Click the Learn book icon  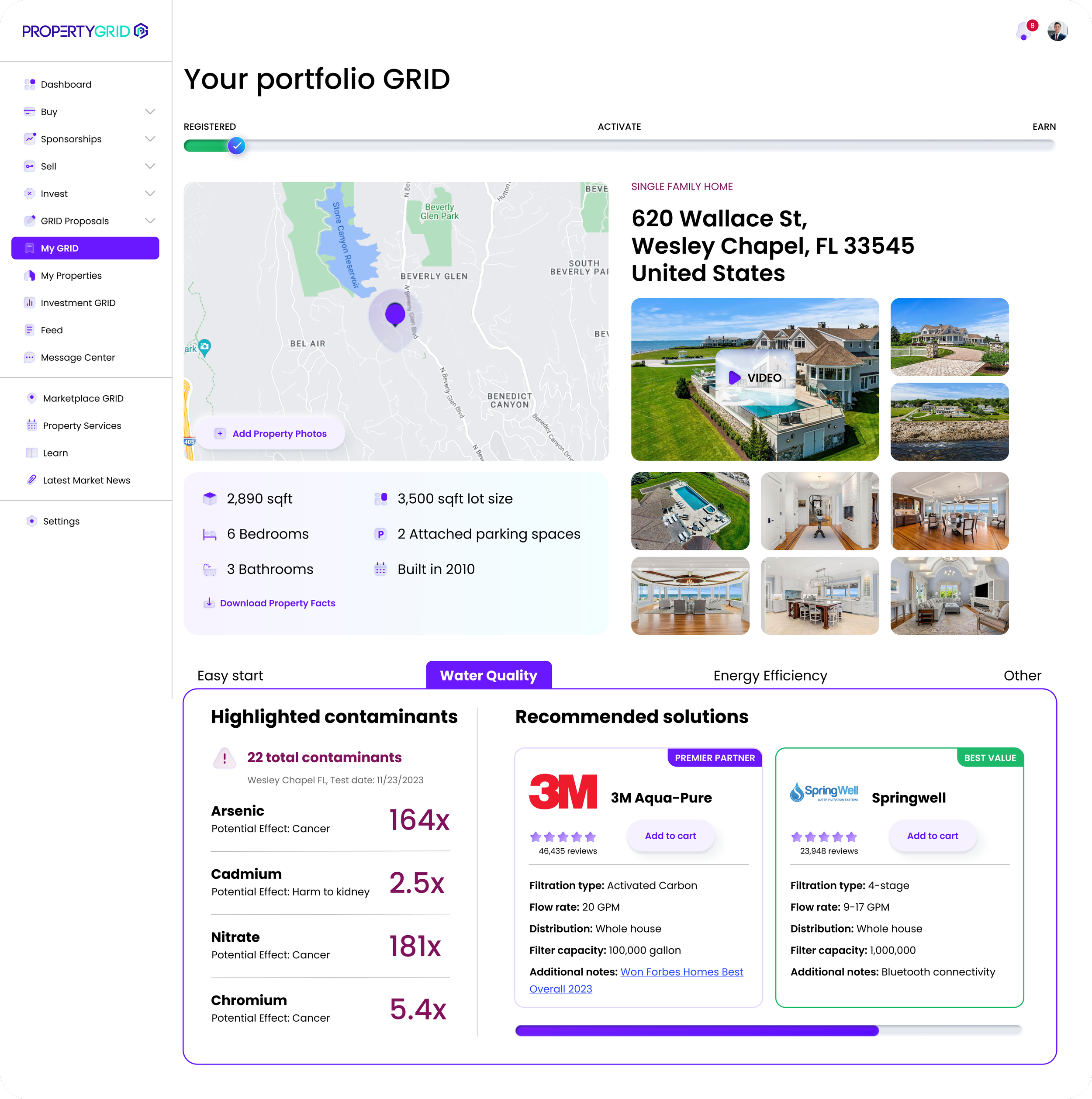[32, 453]
